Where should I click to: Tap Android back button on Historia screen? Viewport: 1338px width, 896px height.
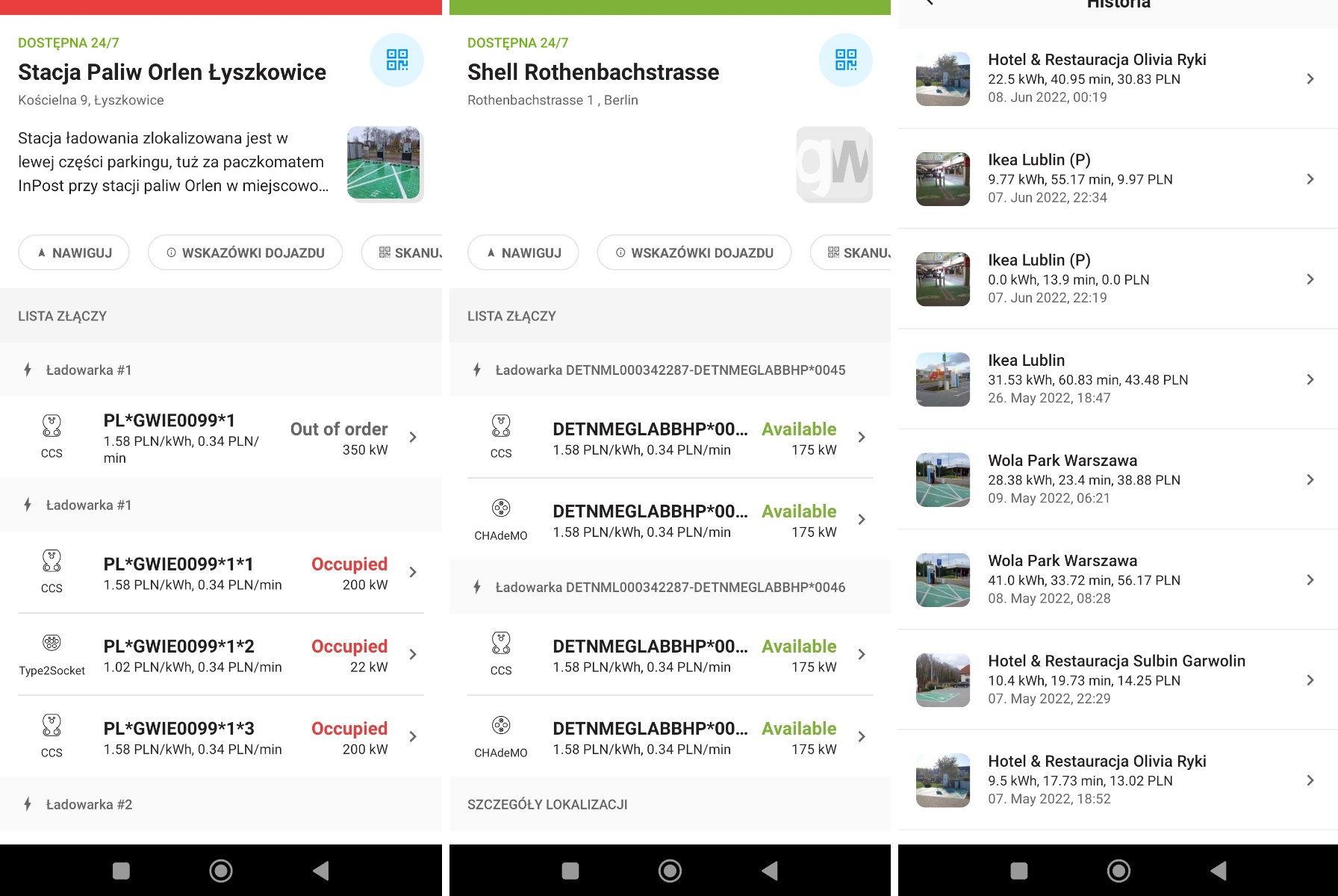(1219, 871)
